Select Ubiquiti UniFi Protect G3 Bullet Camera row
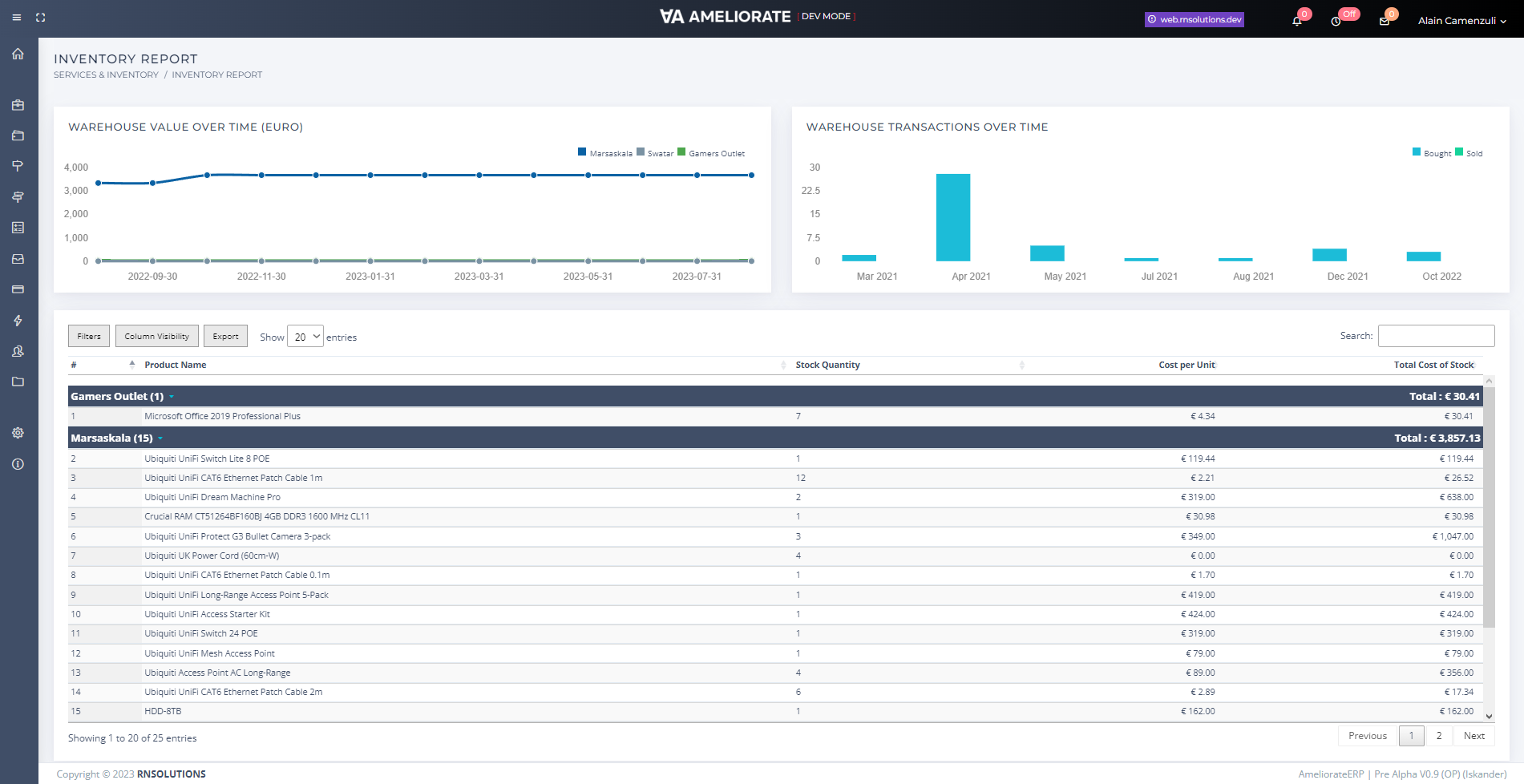This screenshot has width=1524, height=784. tap(775, 536)
